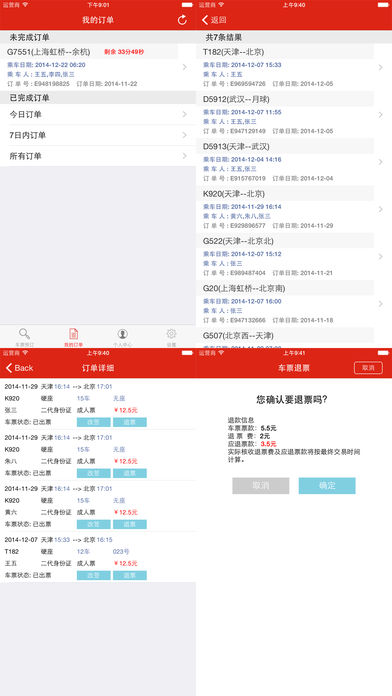Click 改签 for passenger 朱八's ticket
Screen dimensions: 392x696
click(94, 473)
